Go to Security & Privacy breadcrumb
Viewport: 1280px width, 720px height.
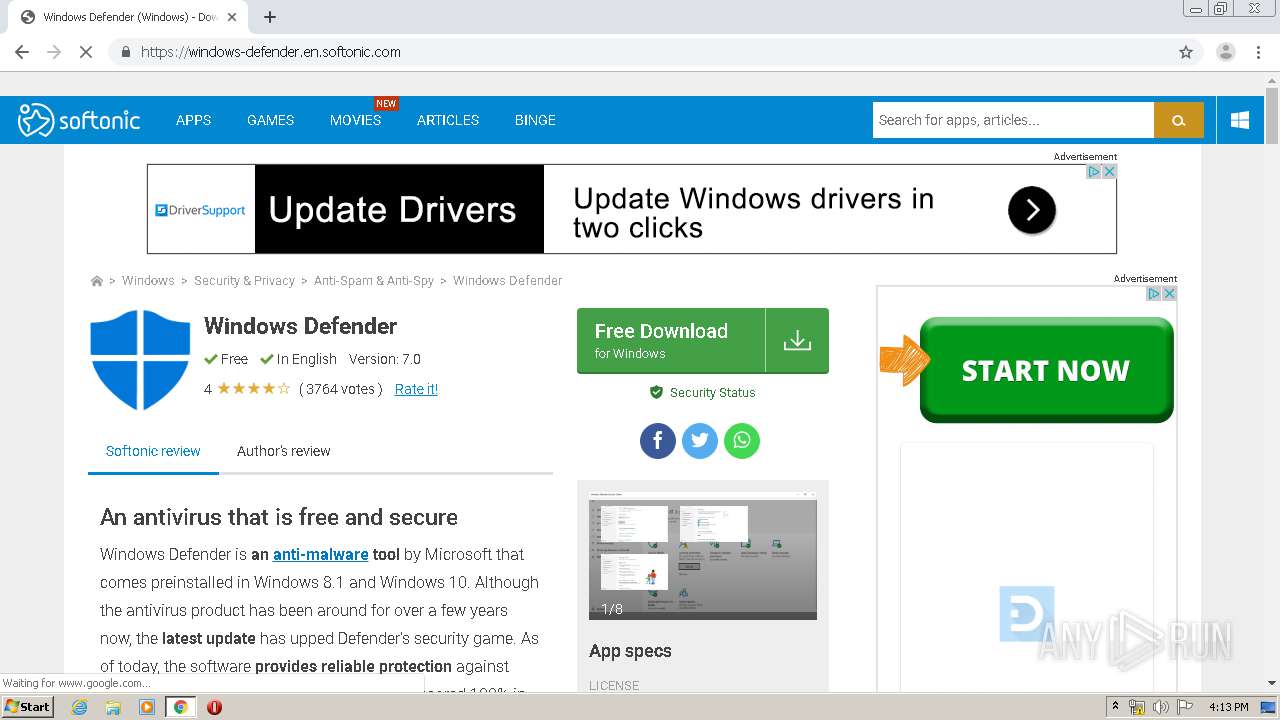pyautogui.click(x=244, y=281)
